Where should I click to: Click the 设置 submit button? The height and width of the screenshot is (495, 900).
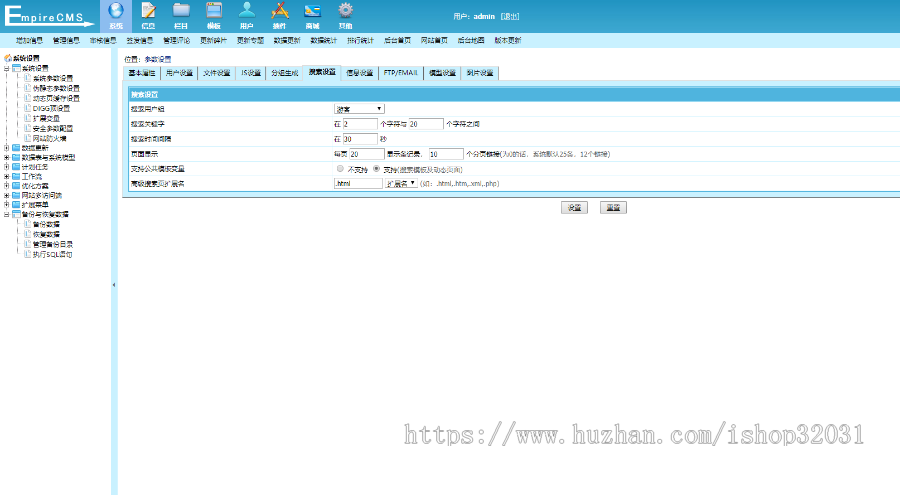pyautogui.click(x=575, y=207)
